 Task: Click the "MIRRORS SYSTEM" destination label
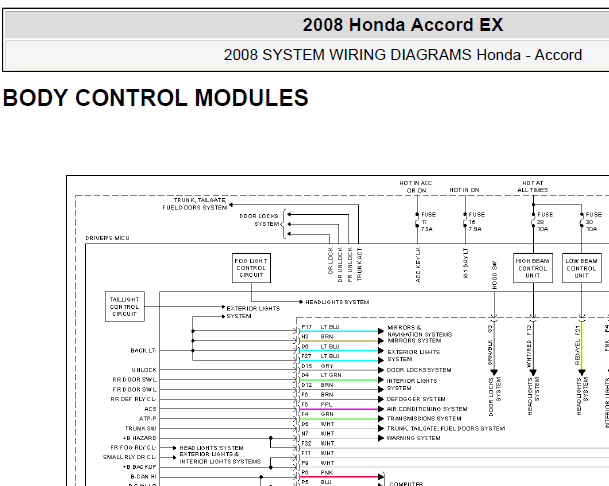coord(414,341)
